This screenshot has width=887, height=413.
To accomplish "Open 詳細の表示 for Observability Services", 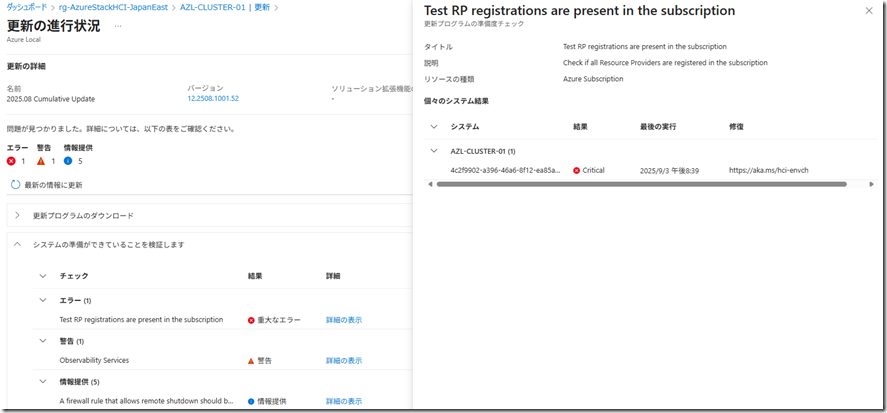I will point(344,360).
